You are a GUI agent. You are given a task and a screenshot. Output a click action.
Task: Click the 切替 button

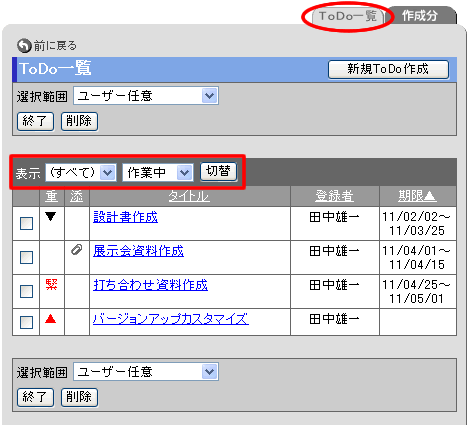(219, 171)
